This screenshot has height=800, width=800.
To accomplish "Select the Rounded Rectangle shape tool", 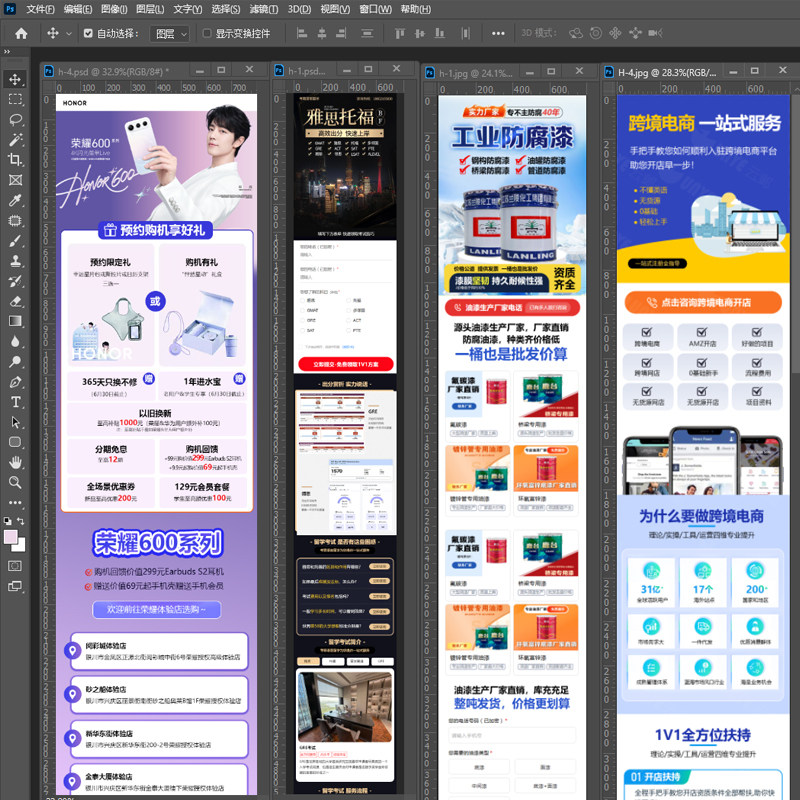I will tap(15, 442).
